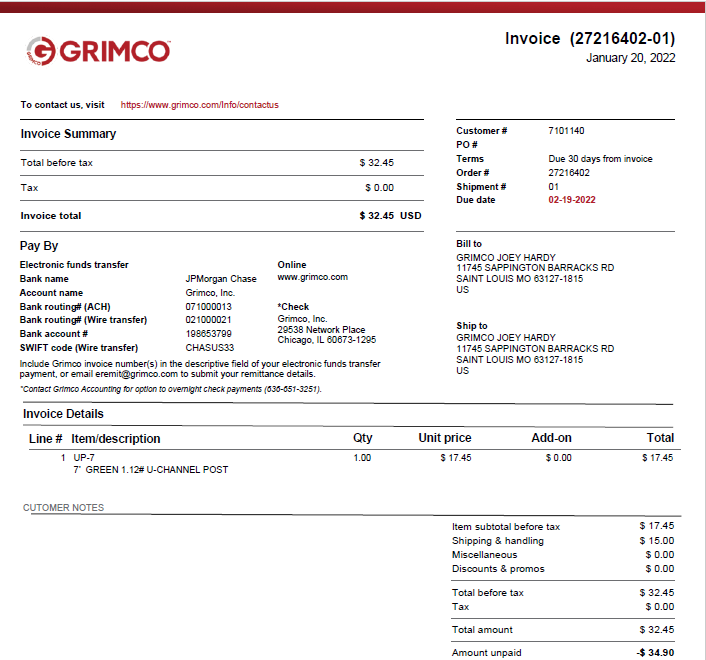Open the grimco.com contact us link
The width and height of the screenshot is (706, 660).
(x=199, y=104)
